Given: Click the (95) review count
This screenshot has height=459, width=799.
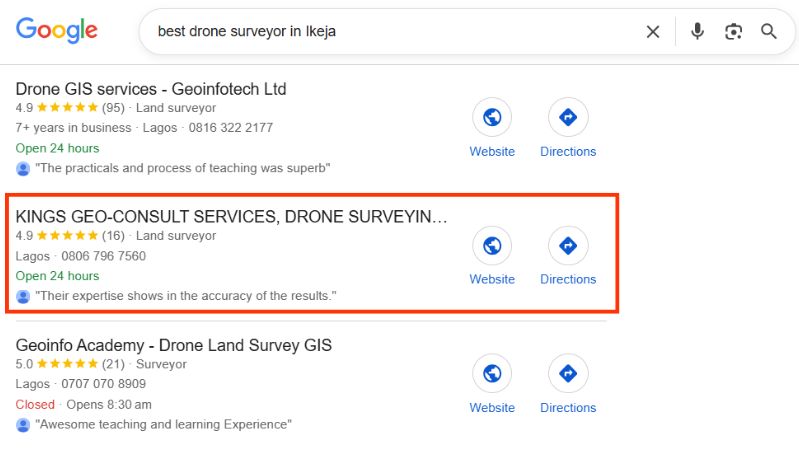Looking at the screenshot, I should [113, 108].
